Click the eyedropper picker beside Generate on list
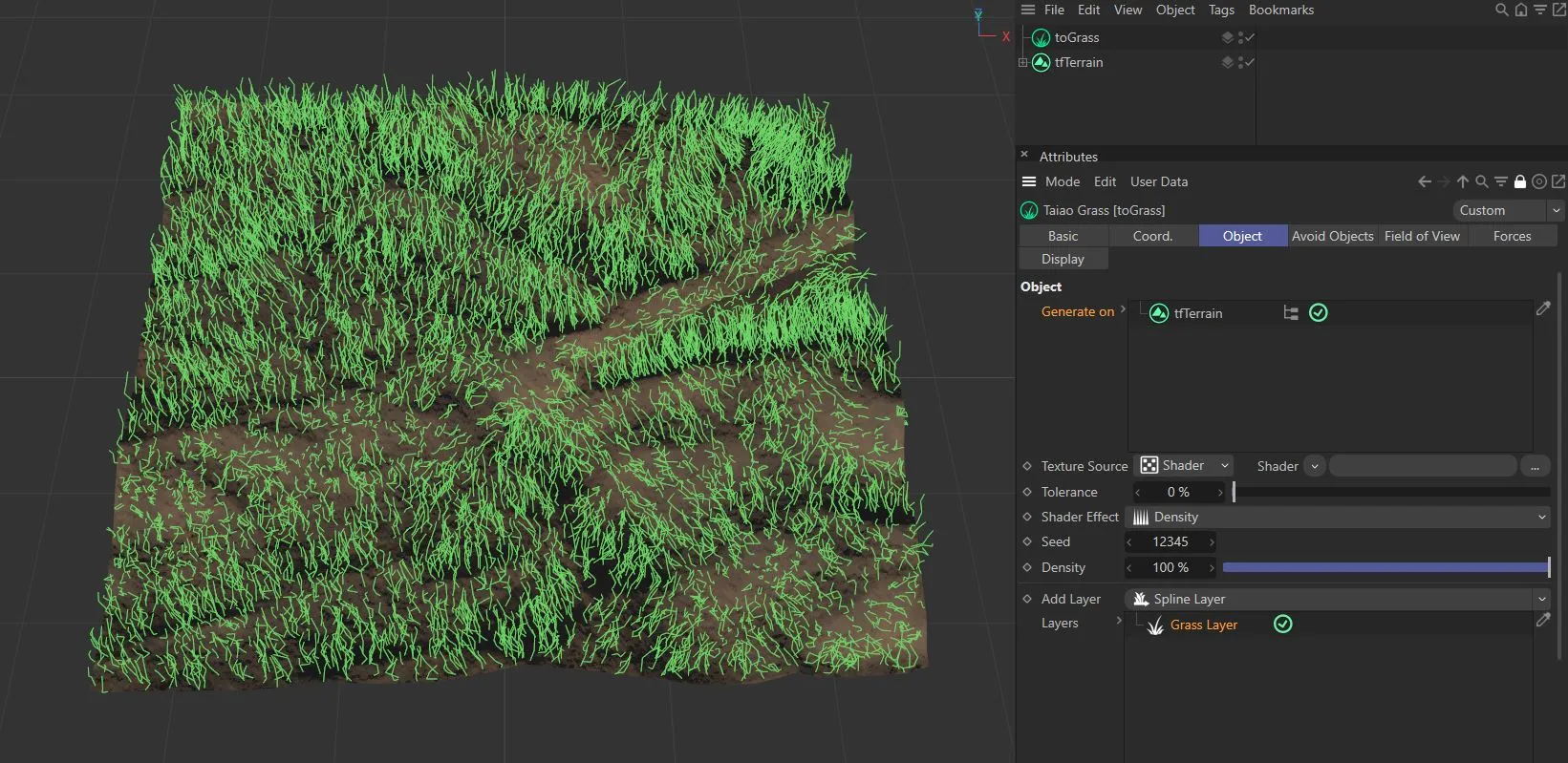Viewport: 1568px width, 763px height. point(1543,308)
